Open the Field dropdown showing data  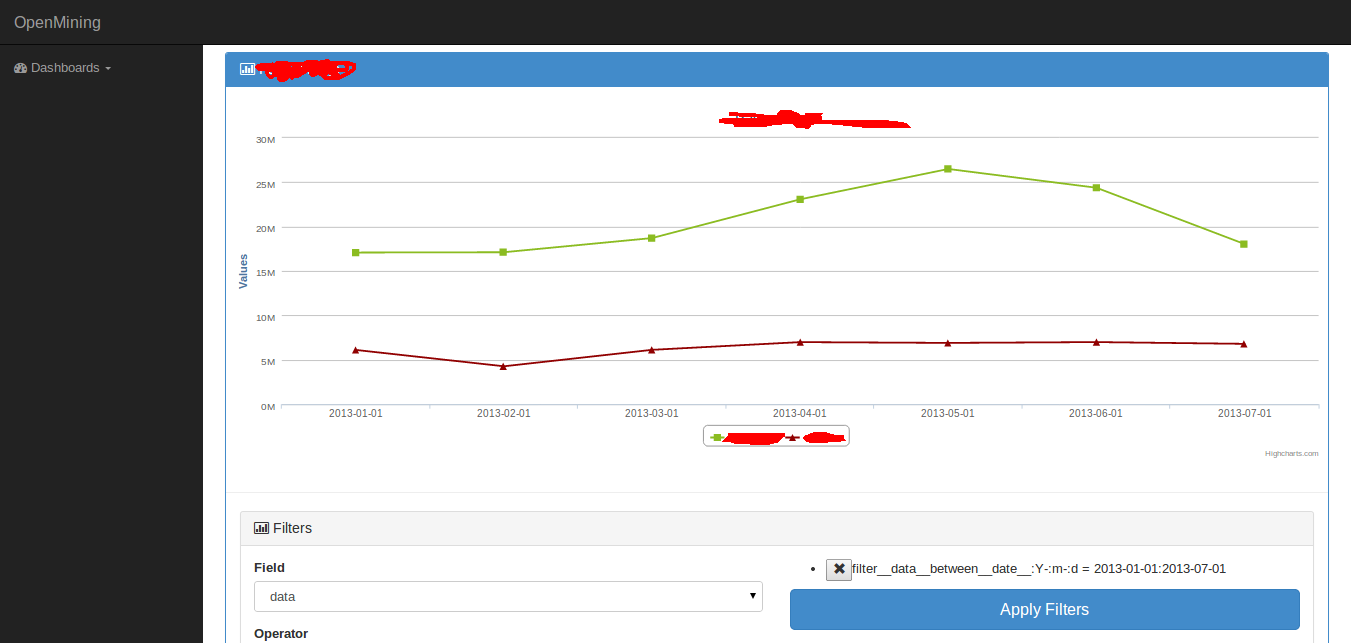(x=508, y=596)
